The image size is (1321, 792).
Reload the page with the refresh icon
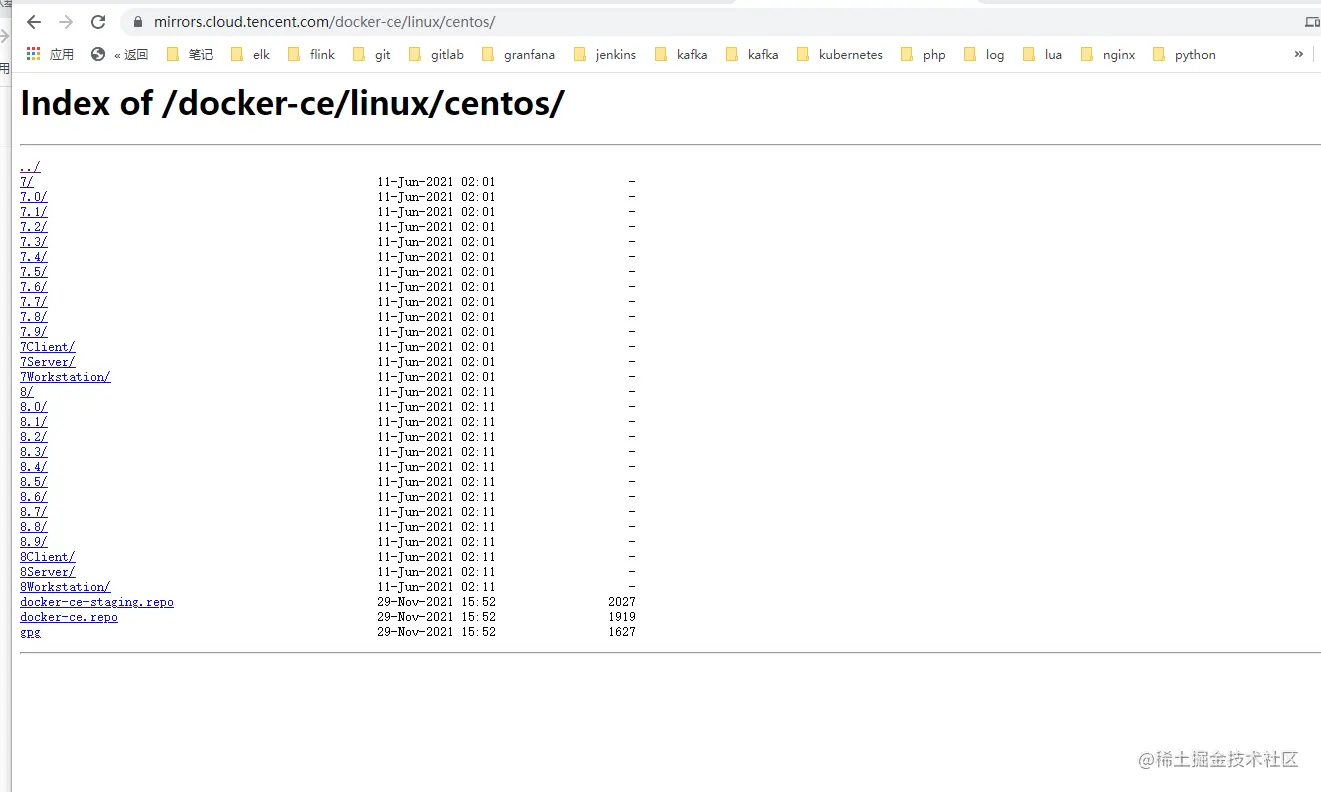click(x=98, y=22)
